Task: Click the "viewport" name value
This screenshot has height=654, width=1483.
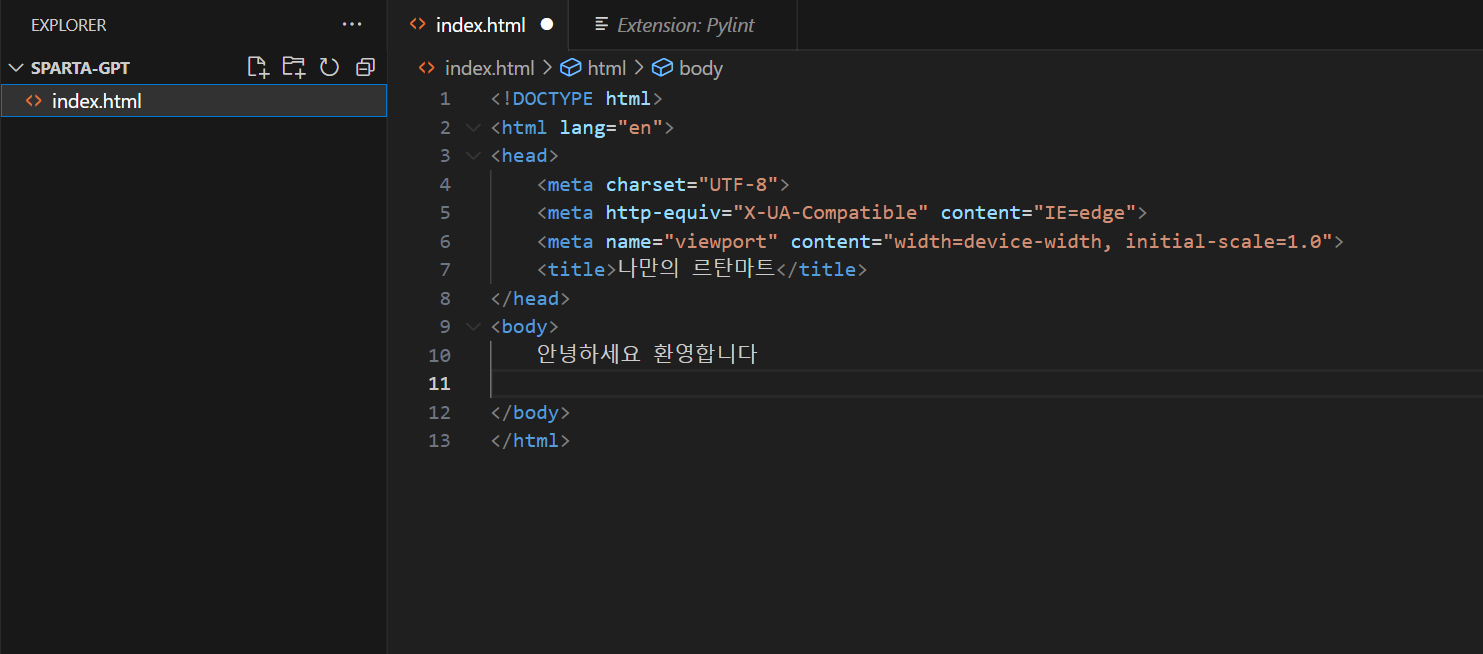Action: click(721, 242)
